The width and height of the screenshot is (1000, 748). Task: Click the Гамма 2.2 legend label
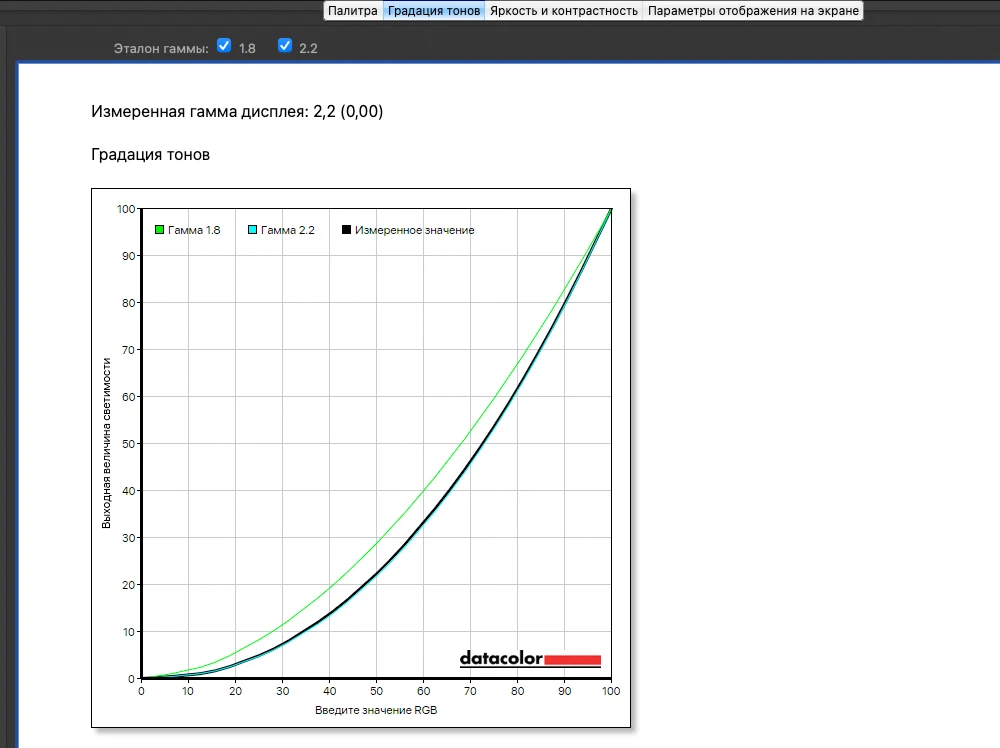288,230
